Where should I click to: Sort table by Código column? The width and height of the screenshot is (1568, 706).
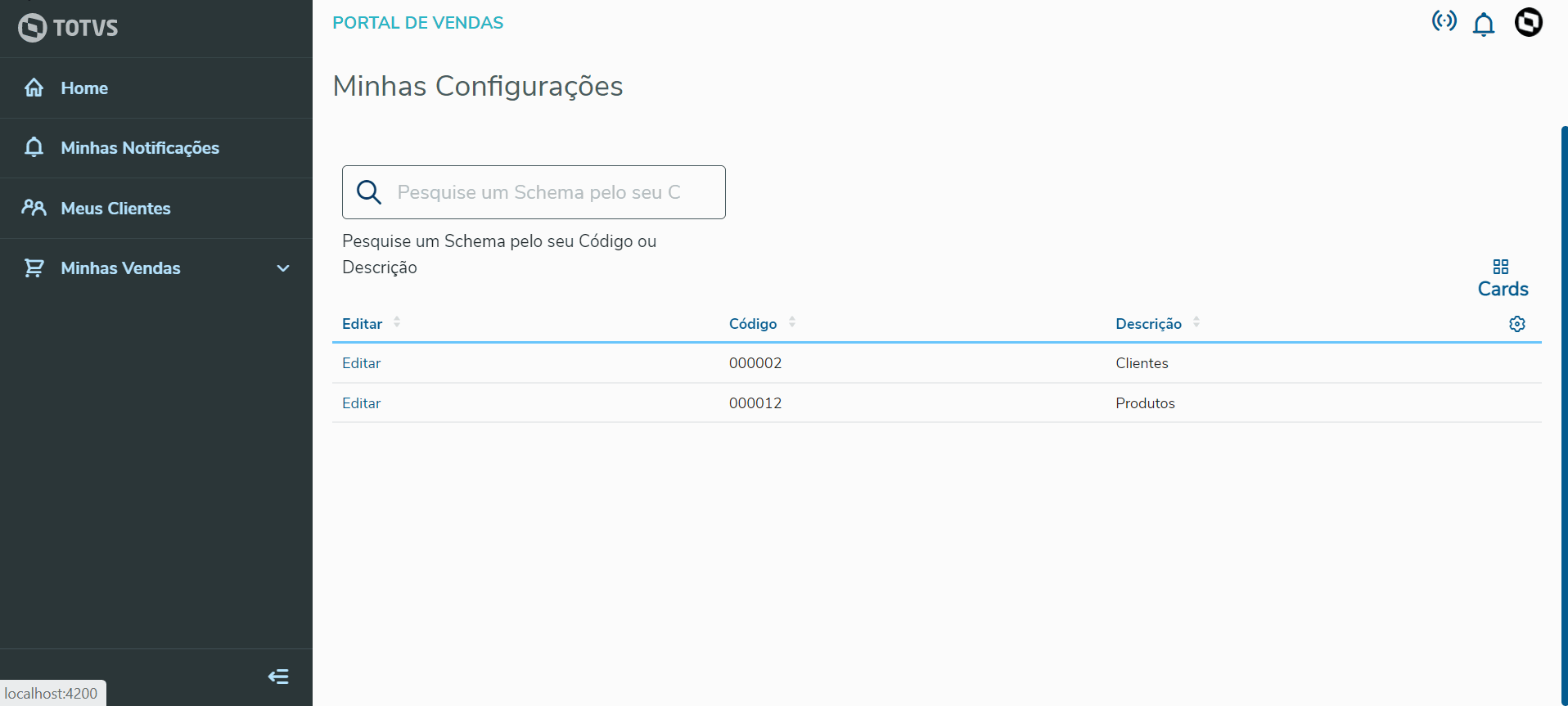pos(792,323)
